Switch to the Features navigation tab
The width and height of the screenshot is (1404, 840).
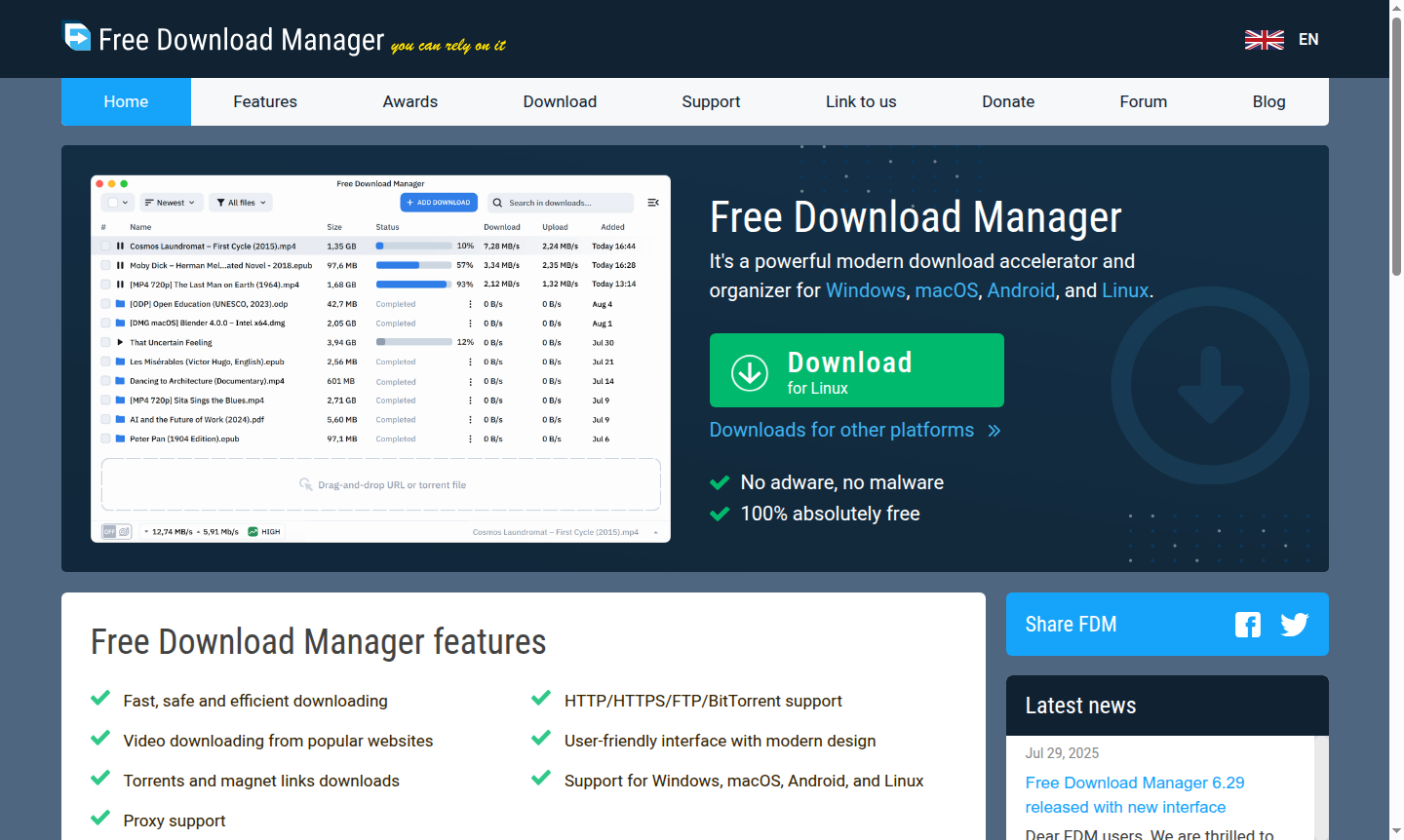[x=264, y=101]
